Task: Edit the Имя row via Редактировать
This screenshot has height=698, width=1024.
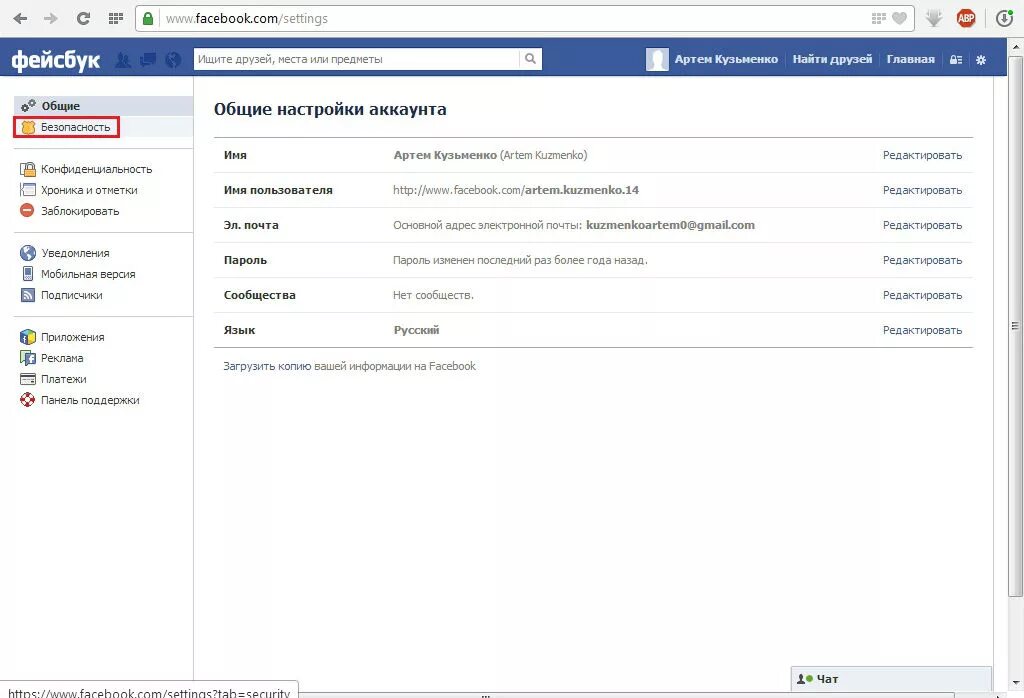Action: [x=922, y=155]
